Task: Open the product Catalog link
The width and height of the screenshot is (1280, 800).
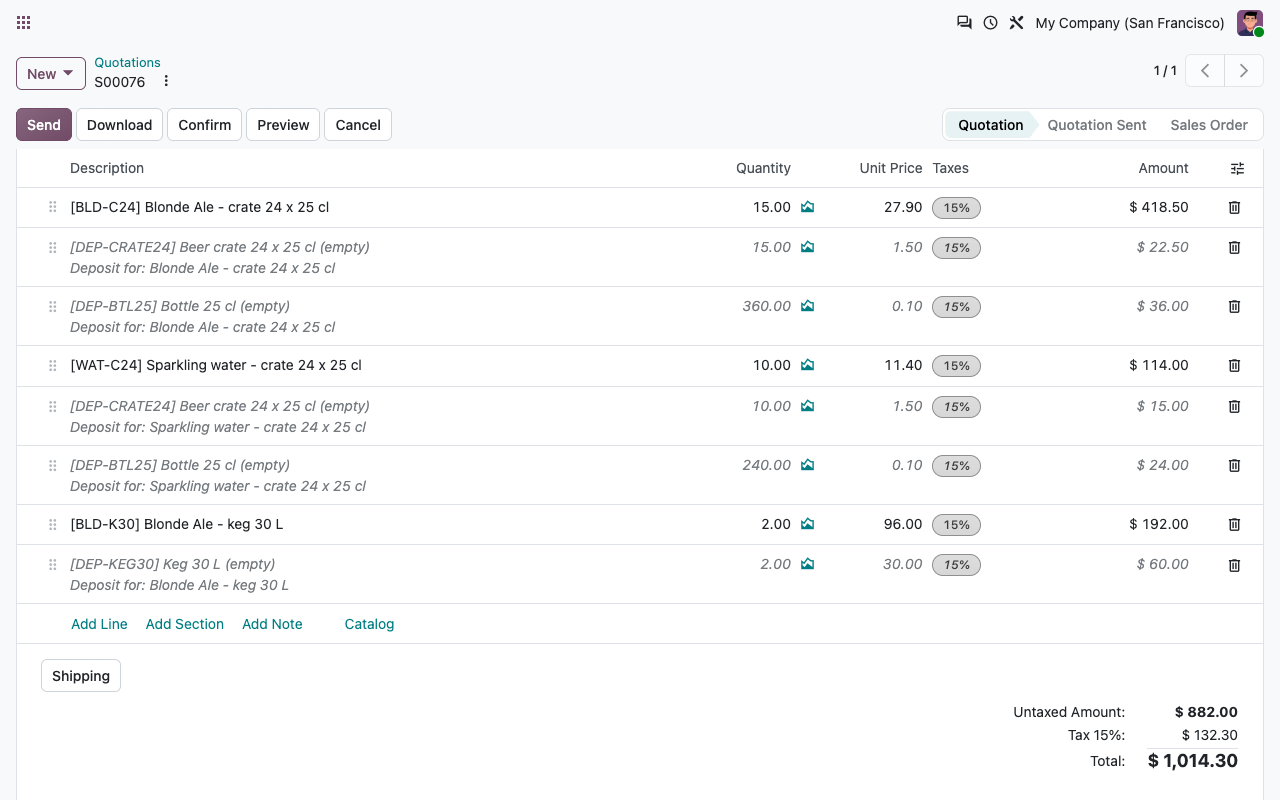Action: [x=369, y=624]
